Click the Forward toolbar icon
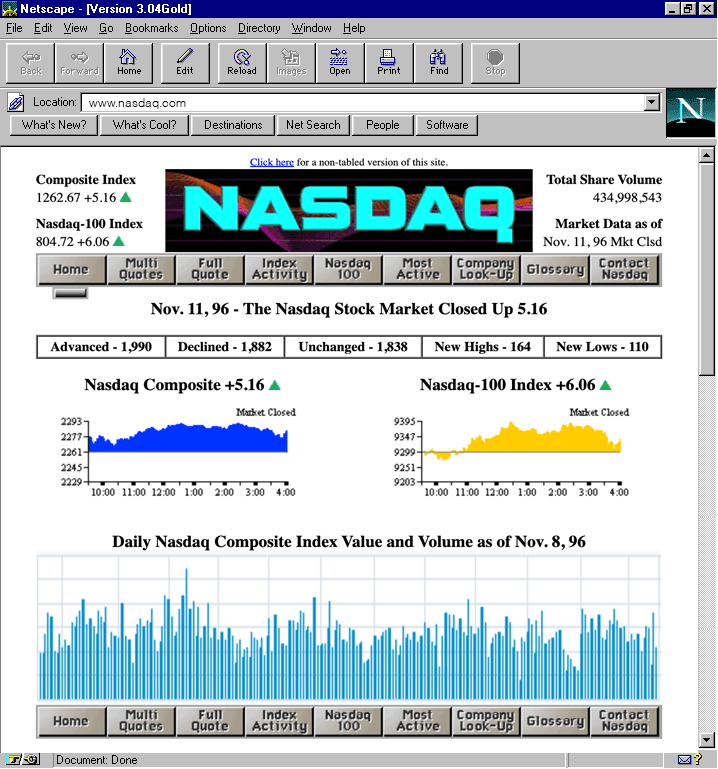This screenshot has width=718, height=769. point(79,63)
